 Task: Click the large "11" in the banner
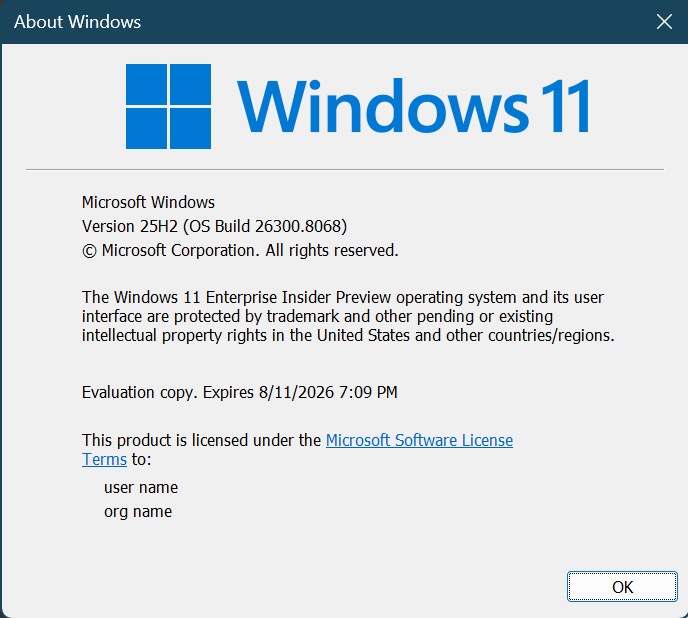coord(563,106)
